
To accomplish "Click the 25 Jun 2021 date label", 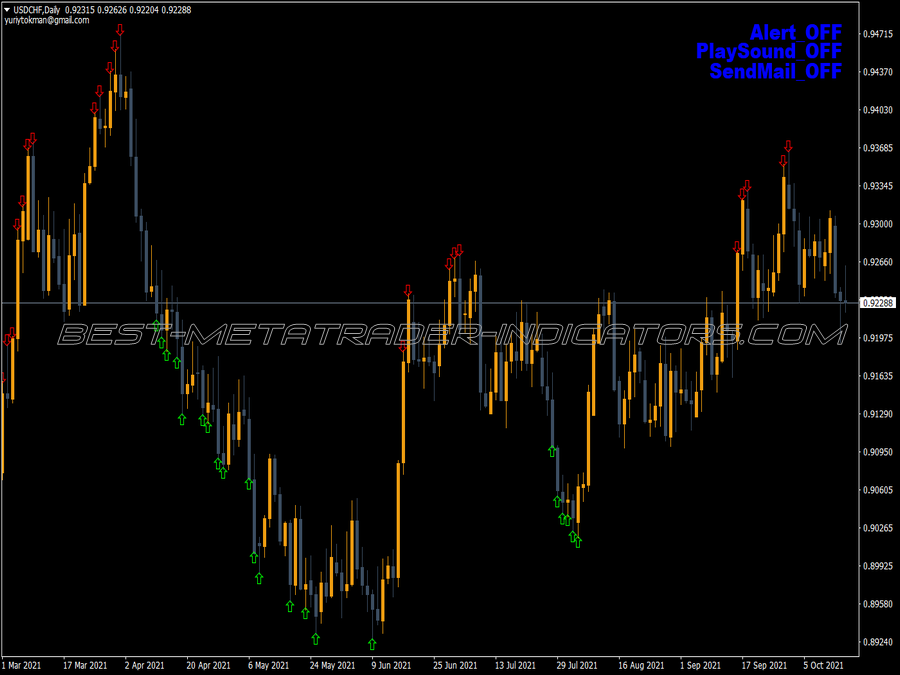I will [x=455, y=665].
